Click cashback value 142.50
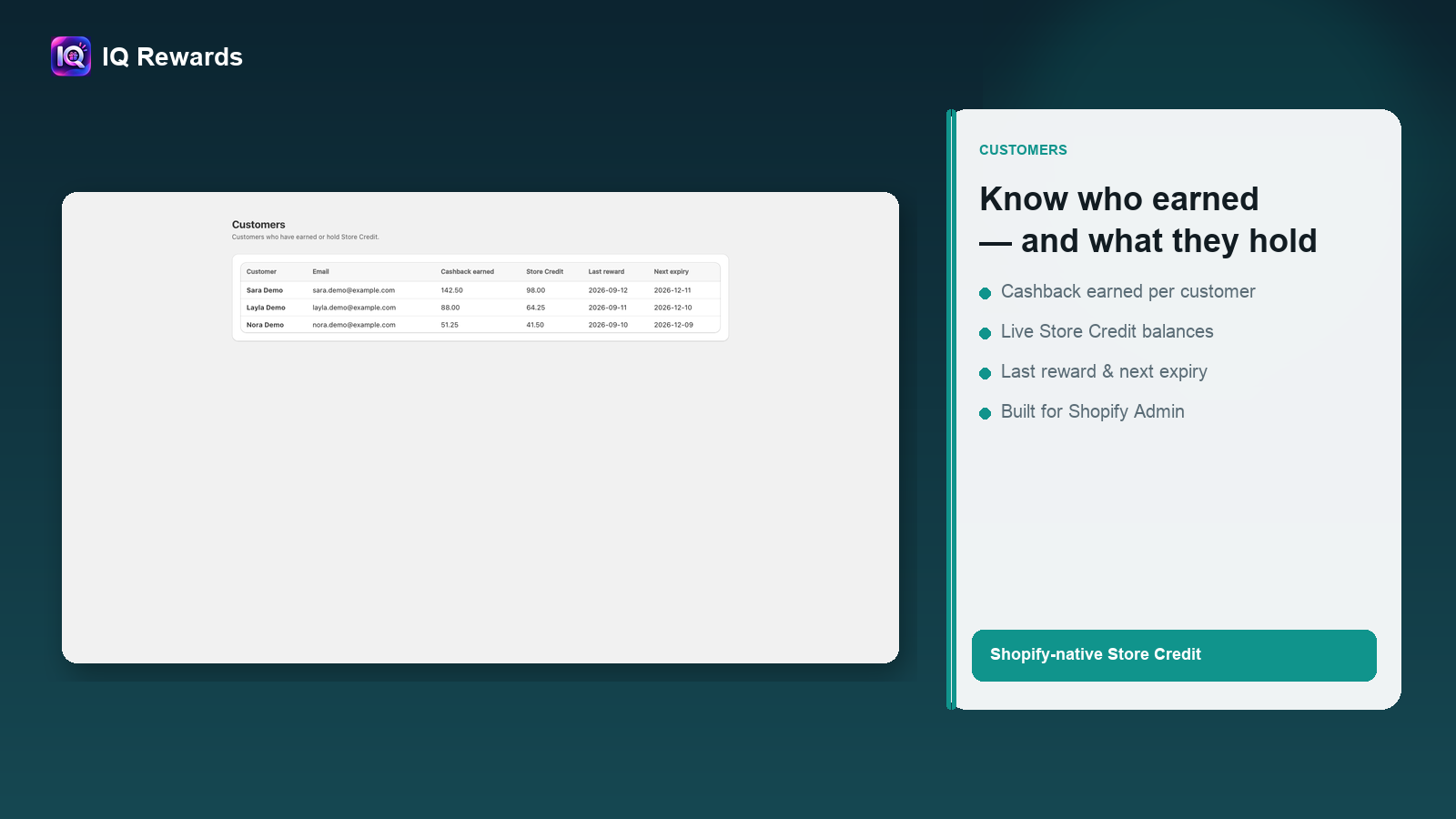This screenshot has height=819, width=1456. pos(451,290)
